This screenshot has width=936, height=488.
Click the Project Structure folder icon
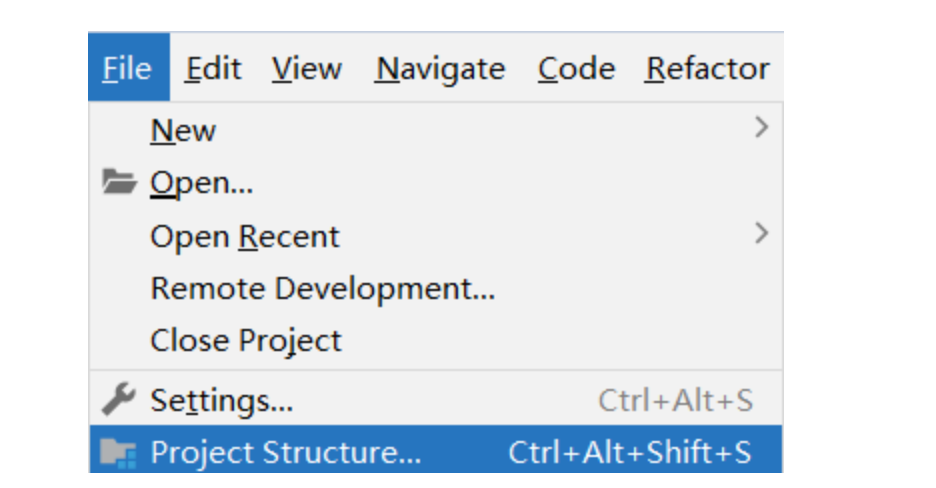coord(118,452)
